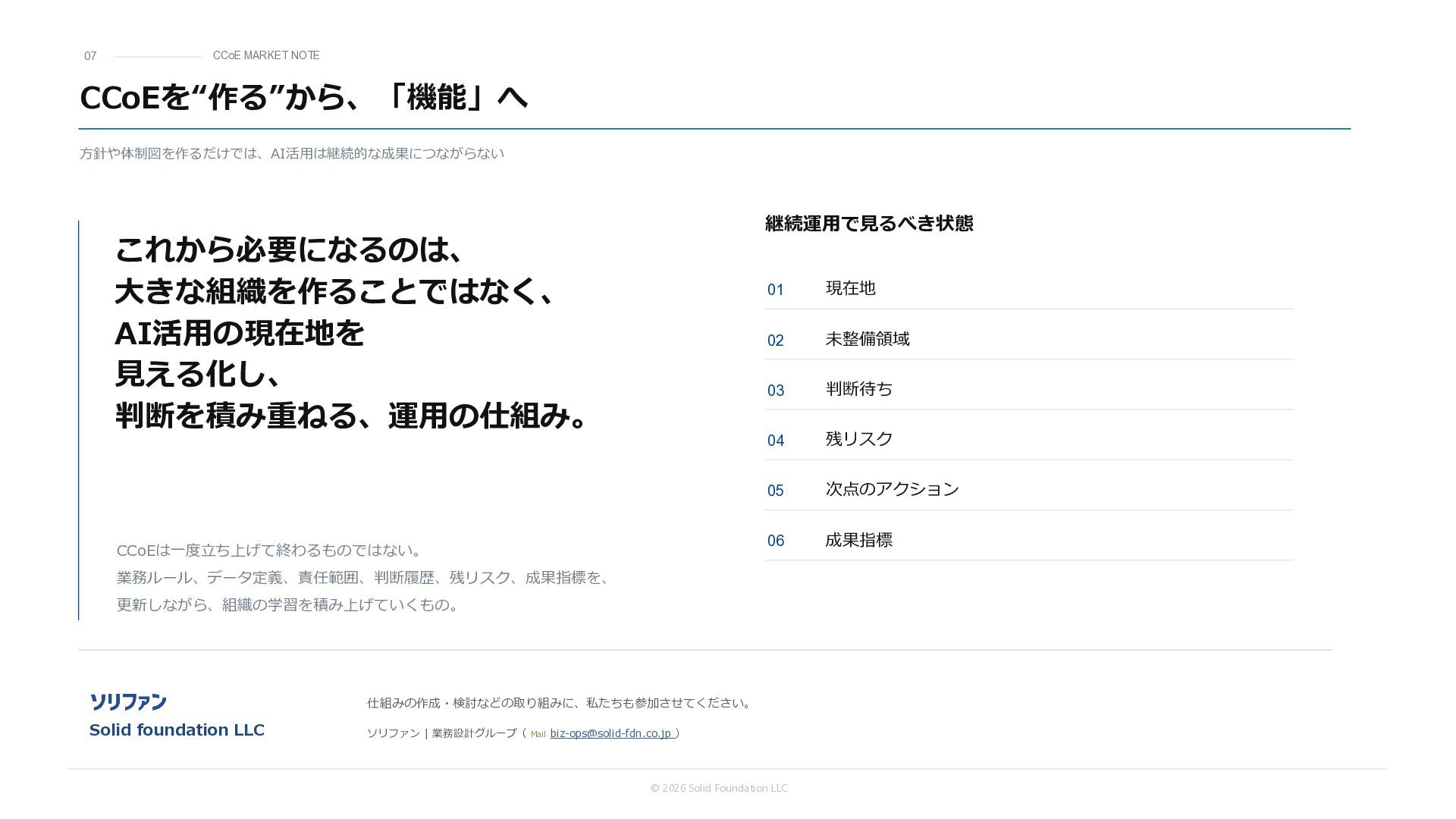This screenshot has height=819, width=1456.
Task: Click the ソリファン logo
Action: click(x=128, y=702)
